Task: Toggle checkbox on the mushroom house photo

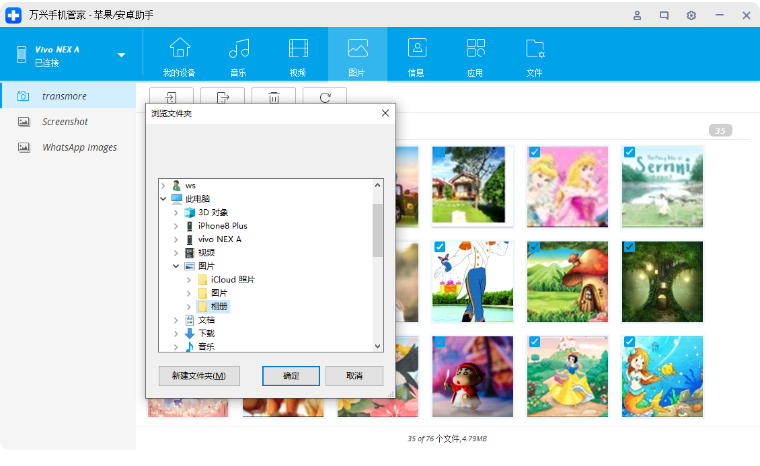Action: [x=534, y=247]
